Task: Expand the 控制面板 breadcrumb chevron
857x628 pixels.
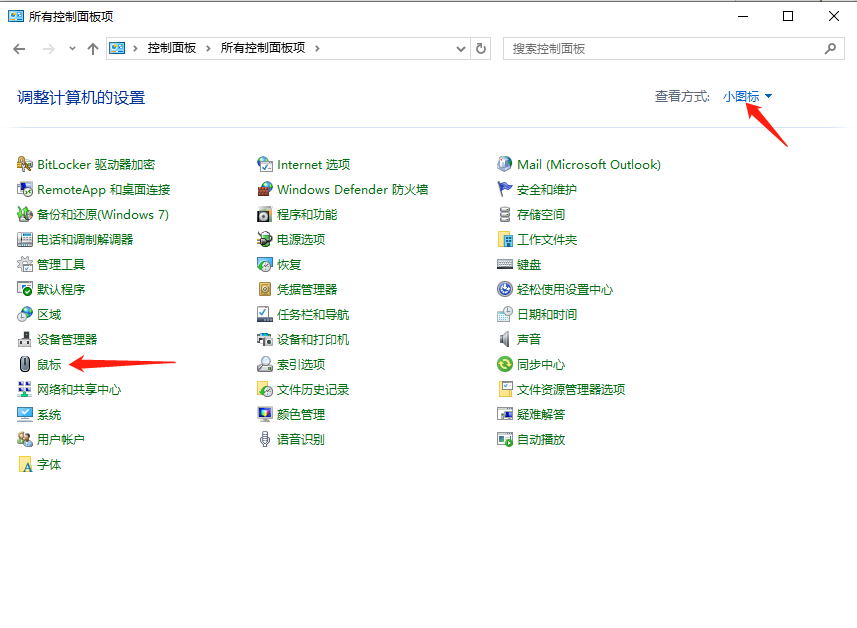Action: coord(207,47)
